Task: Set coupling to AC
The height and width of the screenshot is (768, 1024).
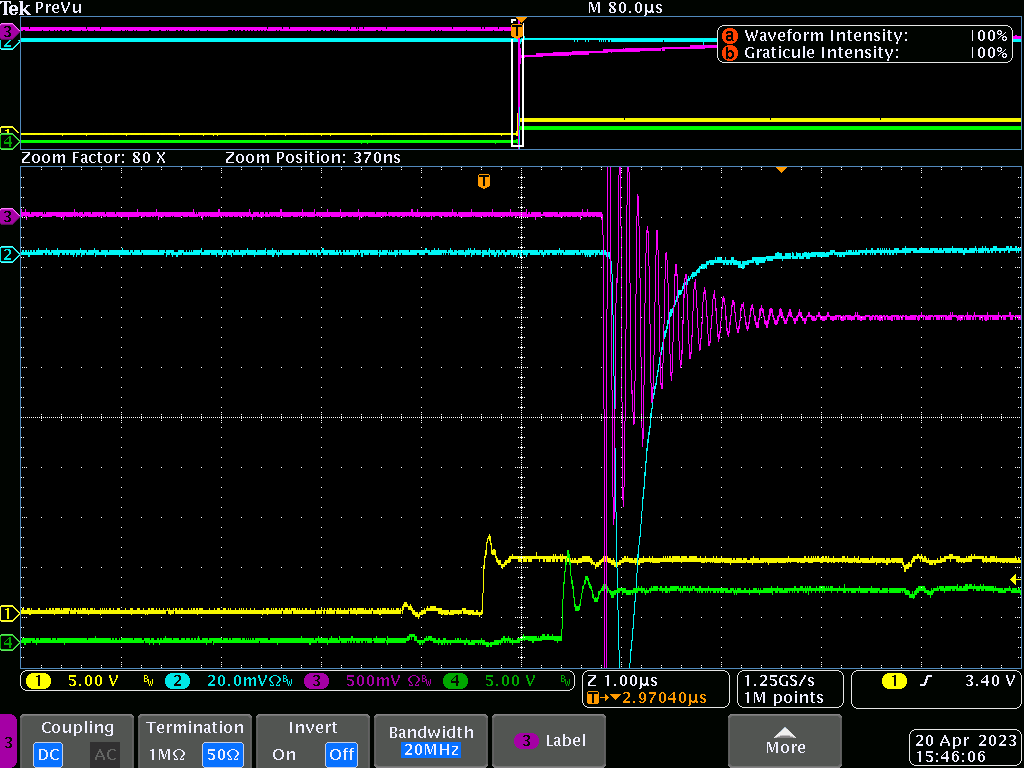Action: [x=105, y=755]
